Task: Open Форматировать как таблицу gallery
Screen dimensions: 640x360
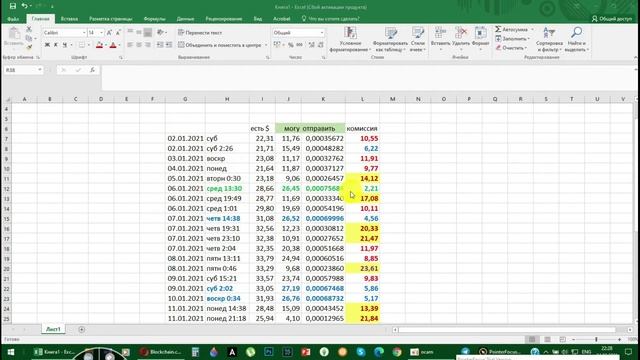Action: 390,39
